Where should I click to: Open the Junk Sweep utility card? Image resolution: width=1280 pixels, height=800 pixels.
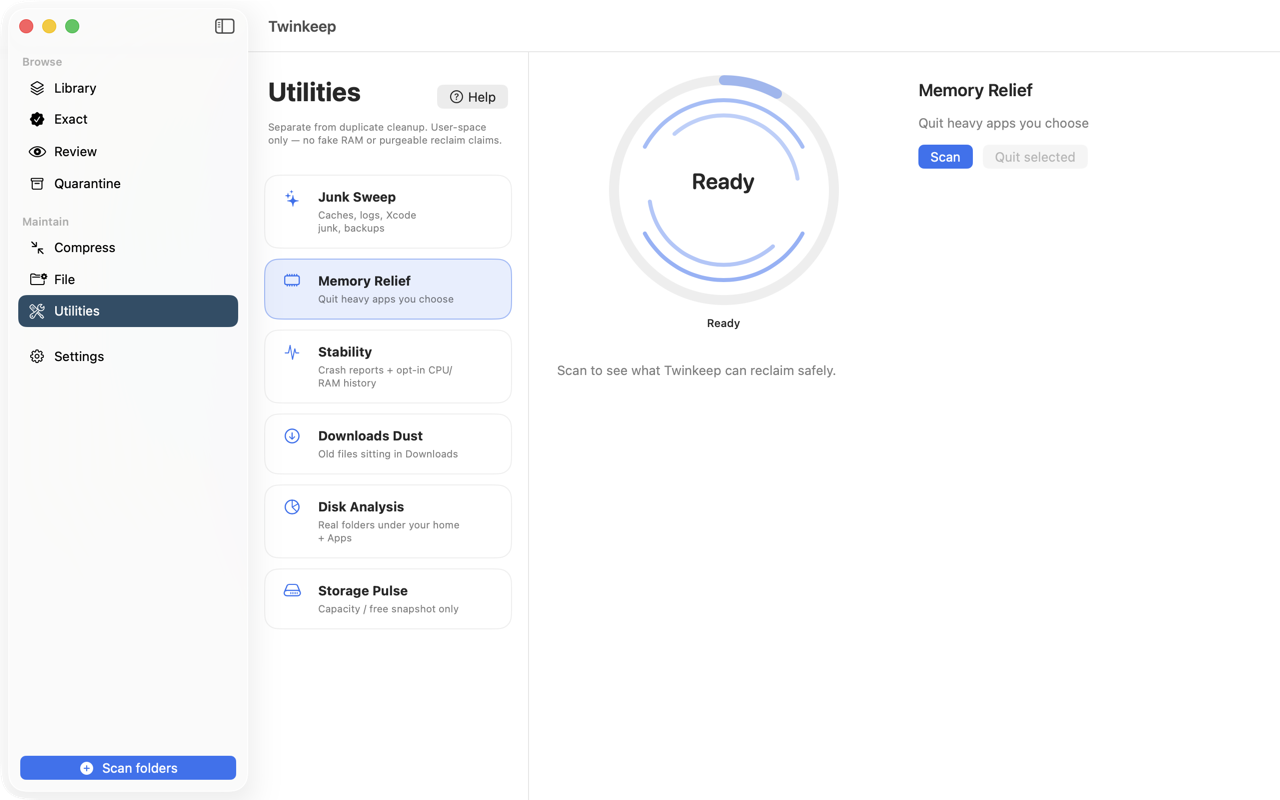coord(388,212)
